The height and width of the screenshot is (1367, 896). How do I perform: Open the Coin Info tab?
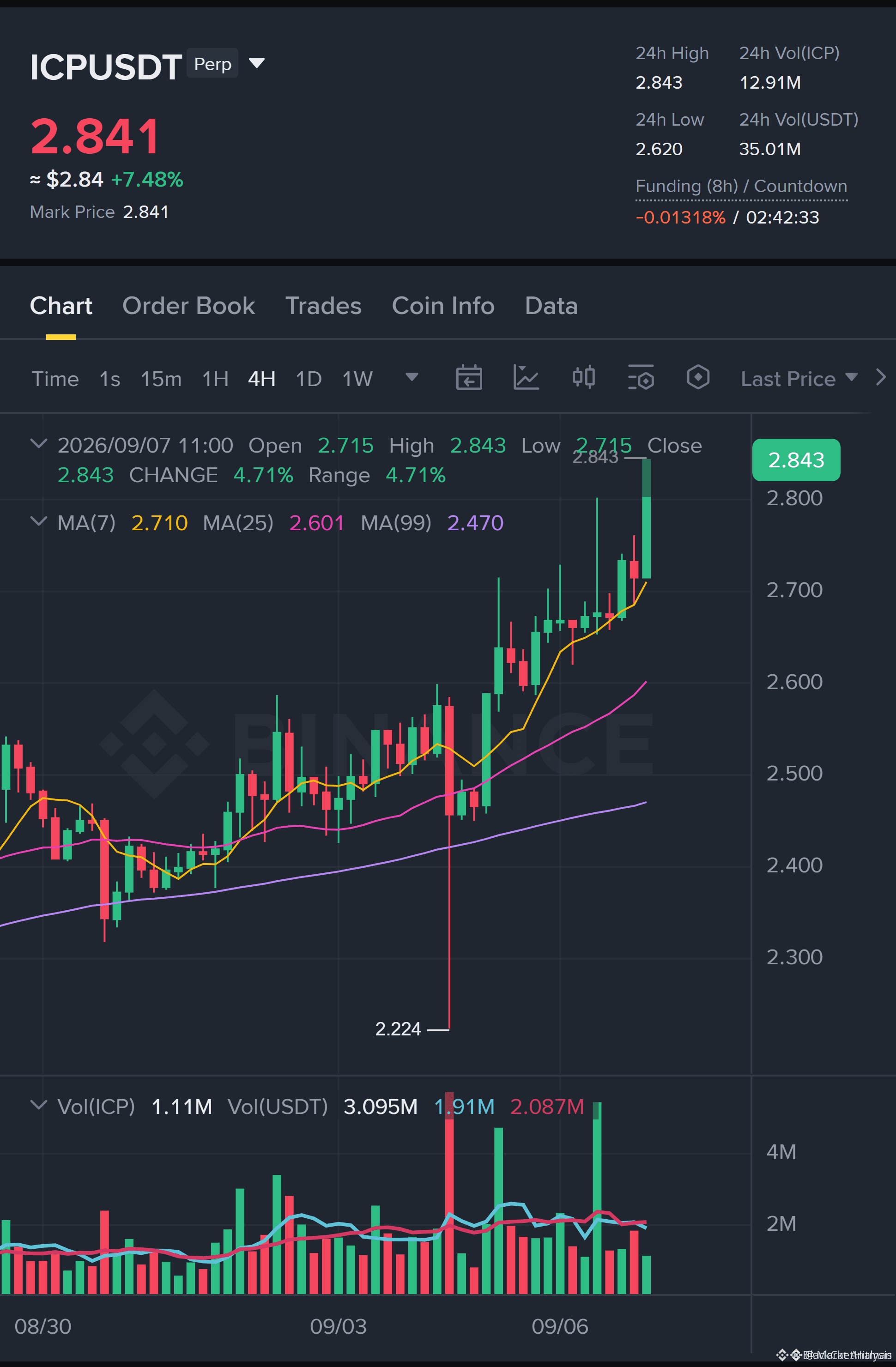click(443, 306)
